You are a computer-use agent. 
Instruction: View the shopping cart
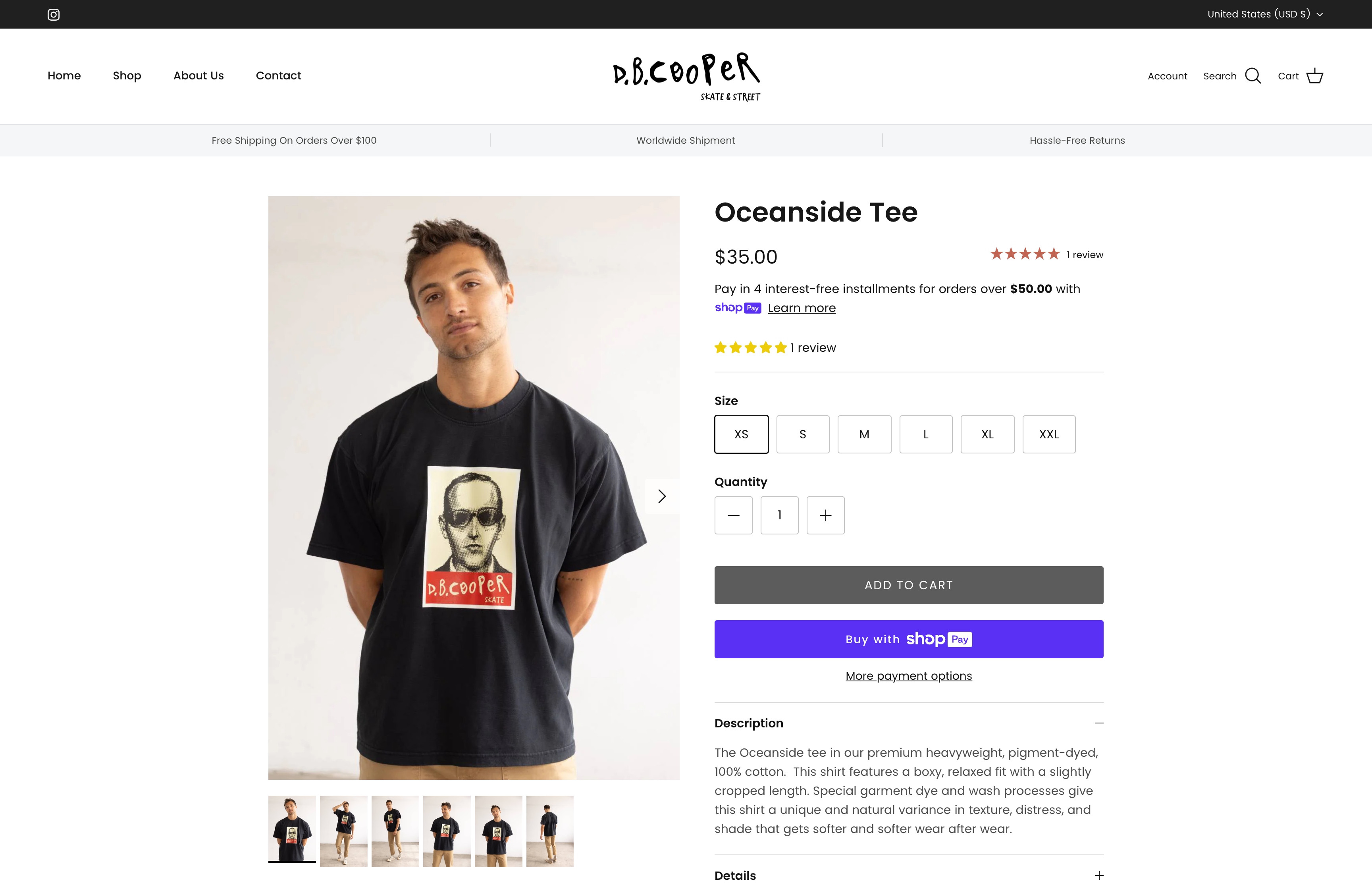click(1300, 75)
